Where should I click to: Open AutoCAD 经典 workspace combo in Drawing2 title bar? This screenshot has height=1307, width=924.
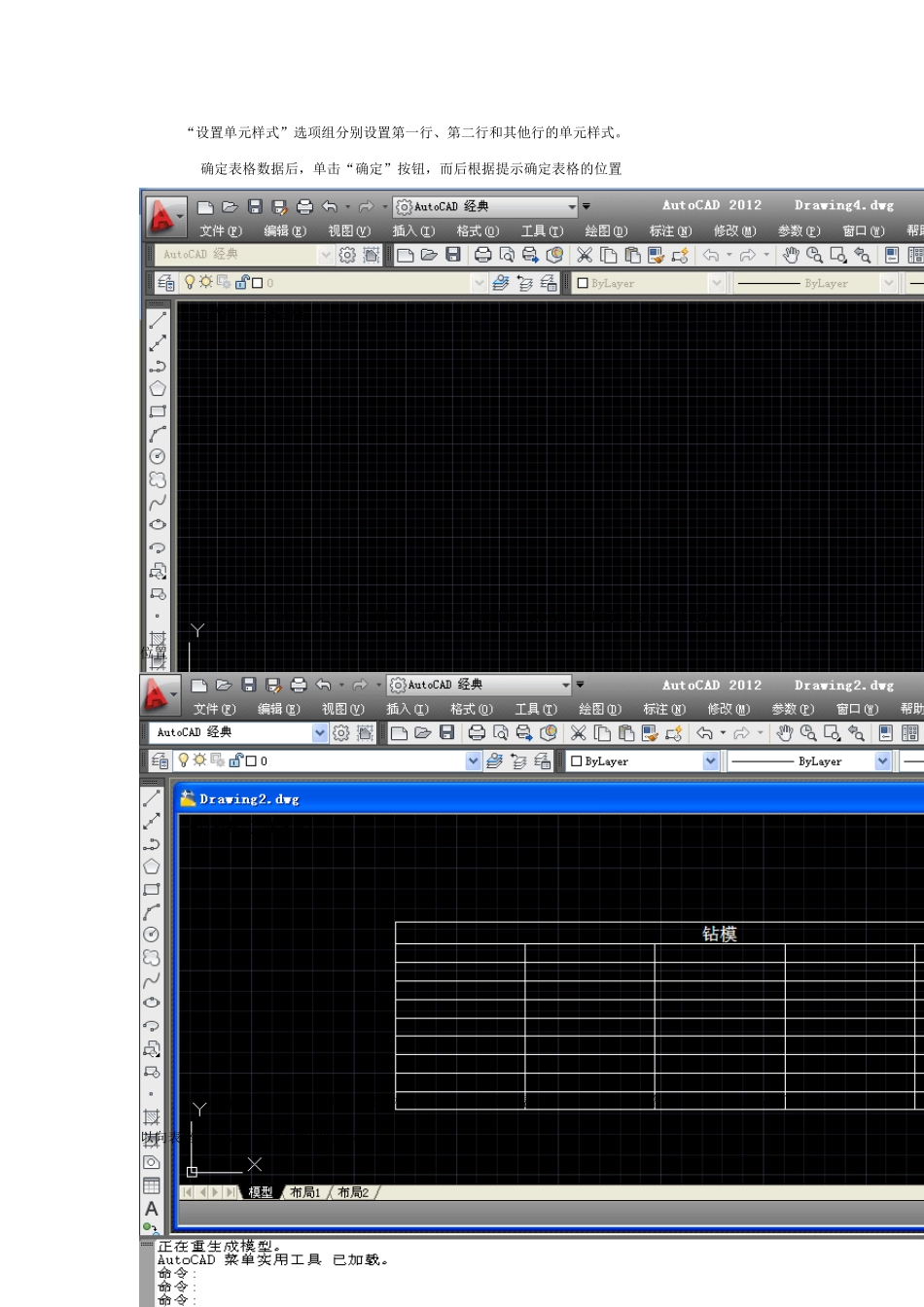pyautogui.click(x=480, y=685)
